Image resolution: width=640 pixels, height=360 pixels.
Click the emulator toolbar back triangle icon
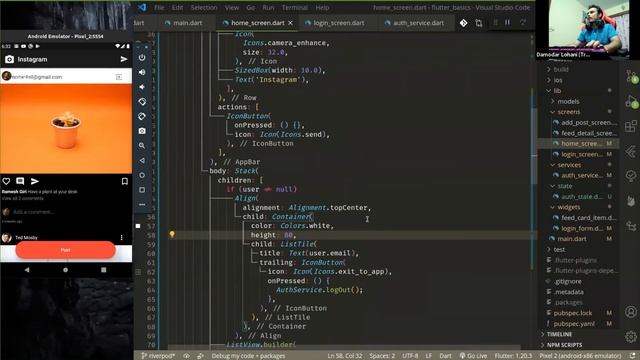142,160
